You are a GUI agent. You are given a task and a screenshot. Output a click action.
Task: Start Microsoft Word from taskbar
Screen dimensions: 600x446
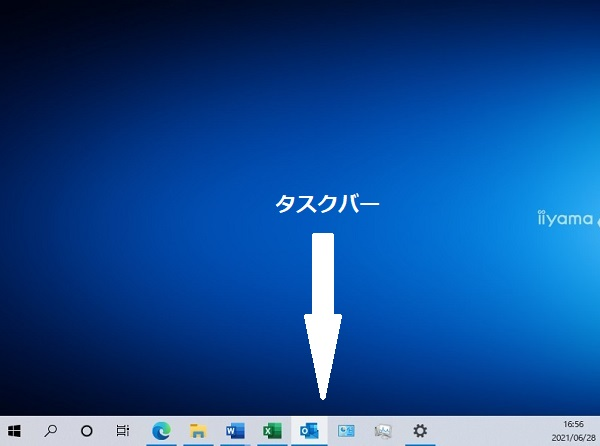tap(235, 431)
